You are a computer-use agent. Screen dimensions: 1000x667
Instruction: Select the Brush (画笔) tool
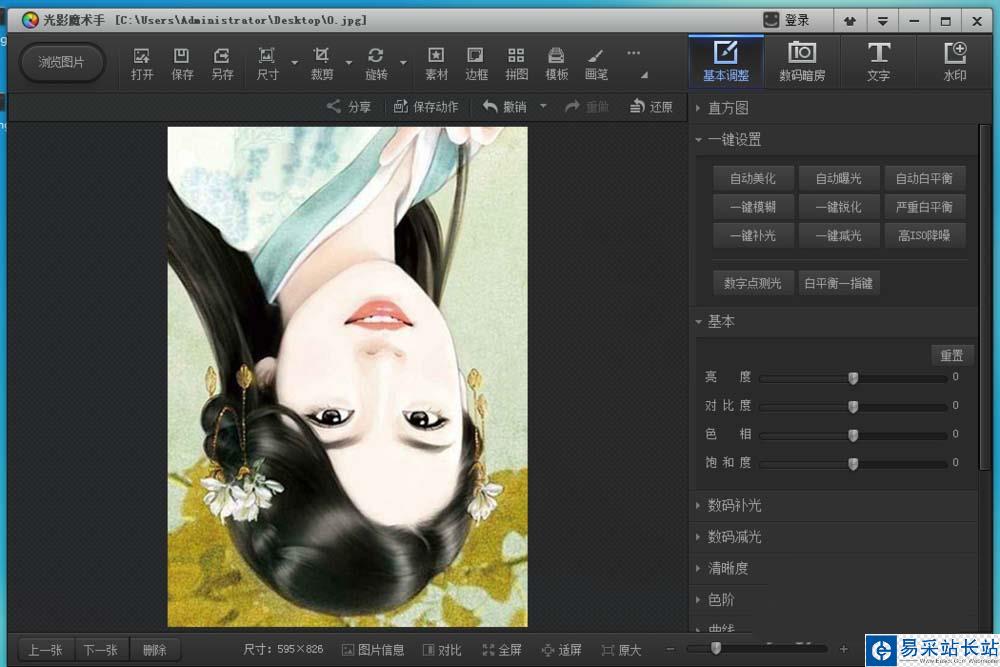tap(596, 63)
